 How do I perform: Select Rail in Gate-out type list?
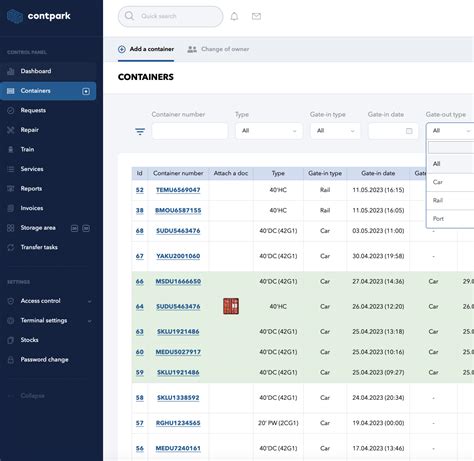click(450, 200)
